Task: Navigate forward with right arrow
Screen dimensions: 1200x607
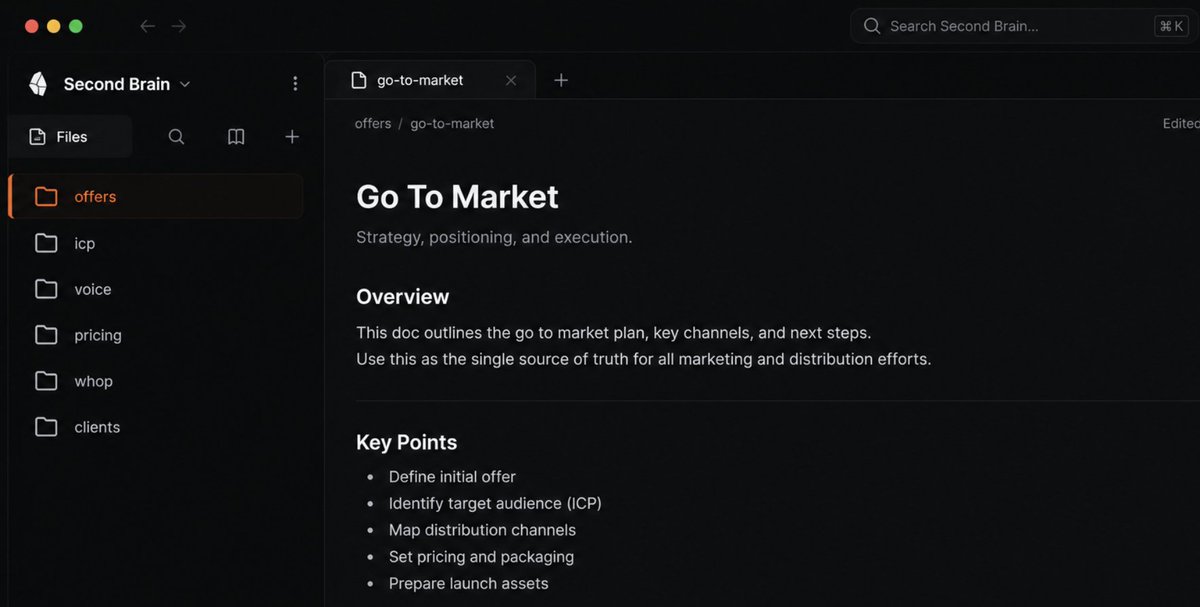Action: point(179,26)
